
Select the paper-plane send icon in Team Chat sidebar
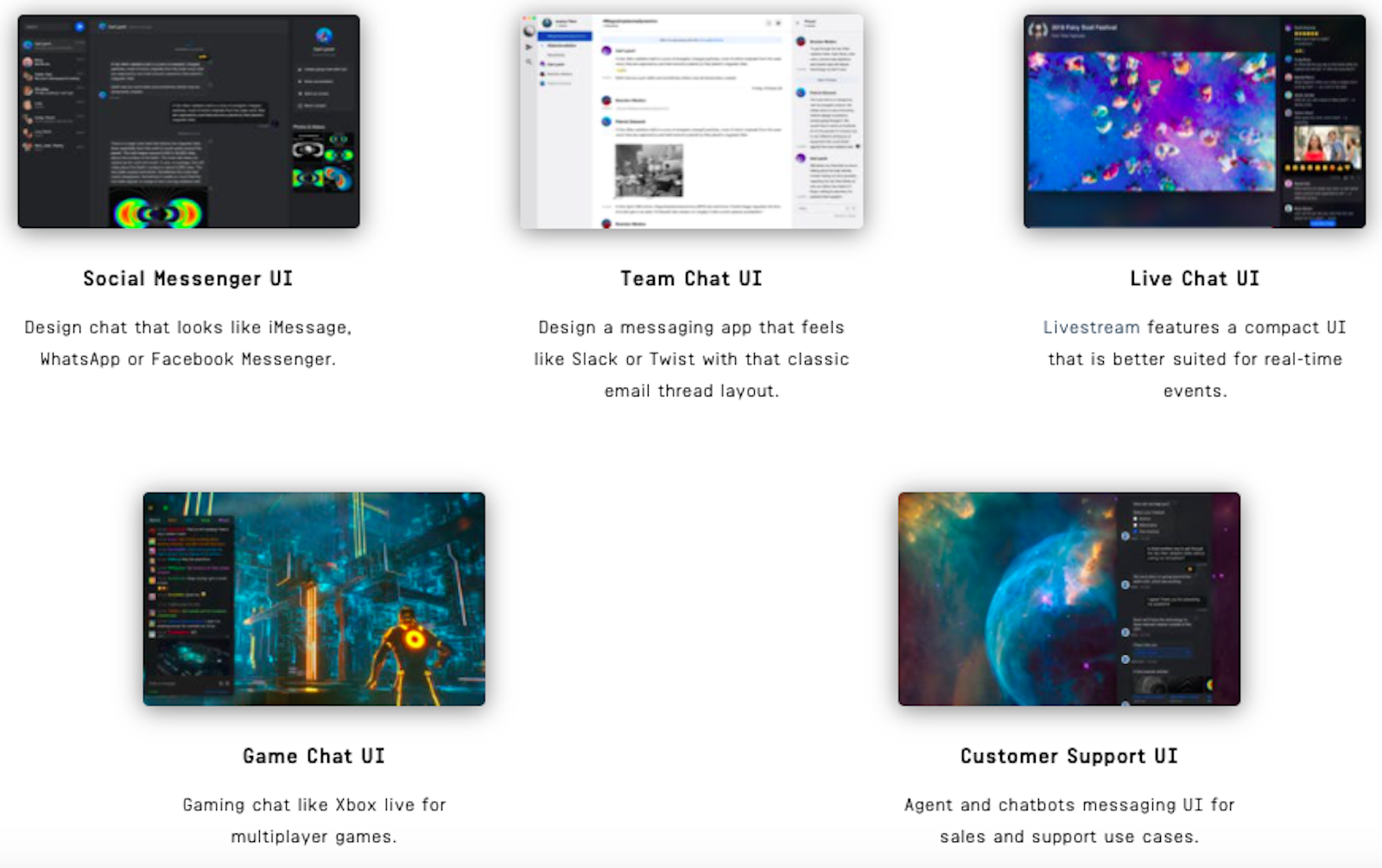[528, 48]
